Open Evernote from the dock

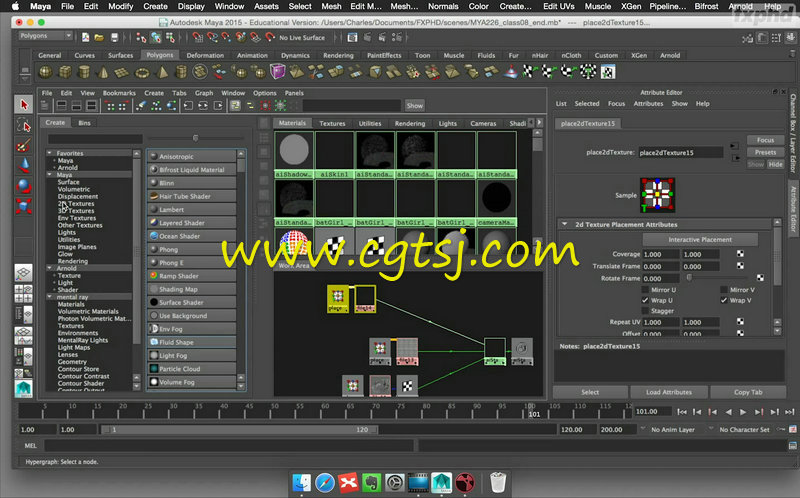tap(371, 482)
